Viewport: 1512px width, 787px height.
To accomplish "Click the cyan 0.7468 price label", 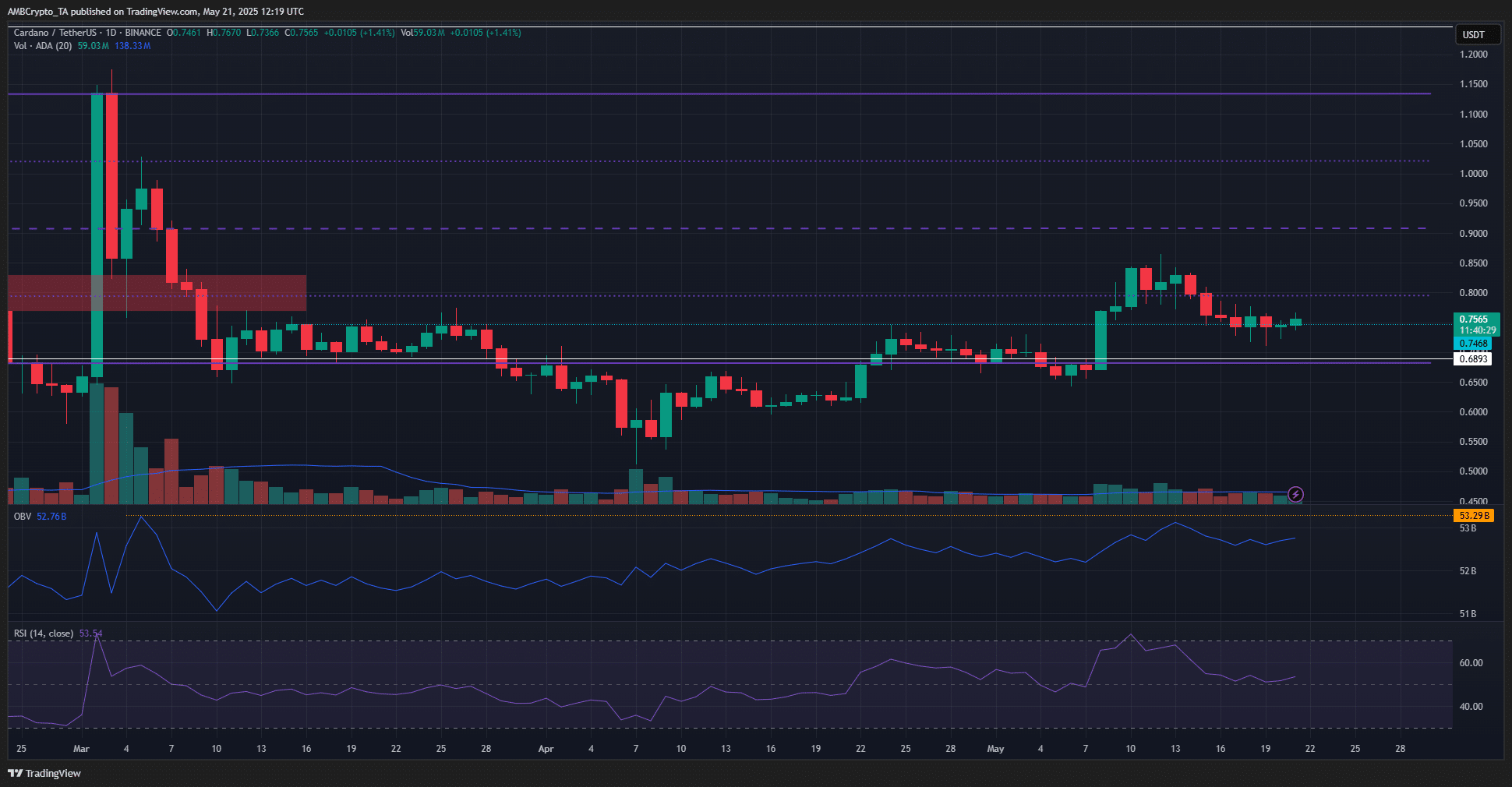I will pyautogui.click(x=1473, y=344).
